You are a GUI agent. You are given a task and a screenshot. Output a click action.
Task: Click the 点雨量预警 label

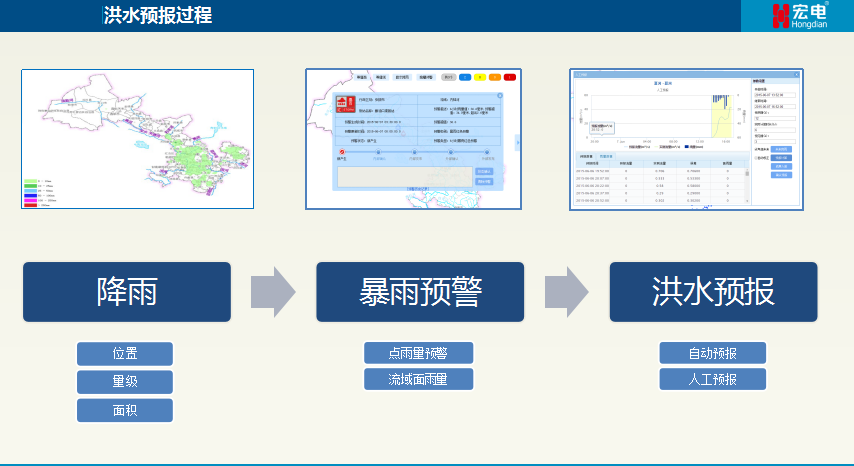(x=418, y=353)
